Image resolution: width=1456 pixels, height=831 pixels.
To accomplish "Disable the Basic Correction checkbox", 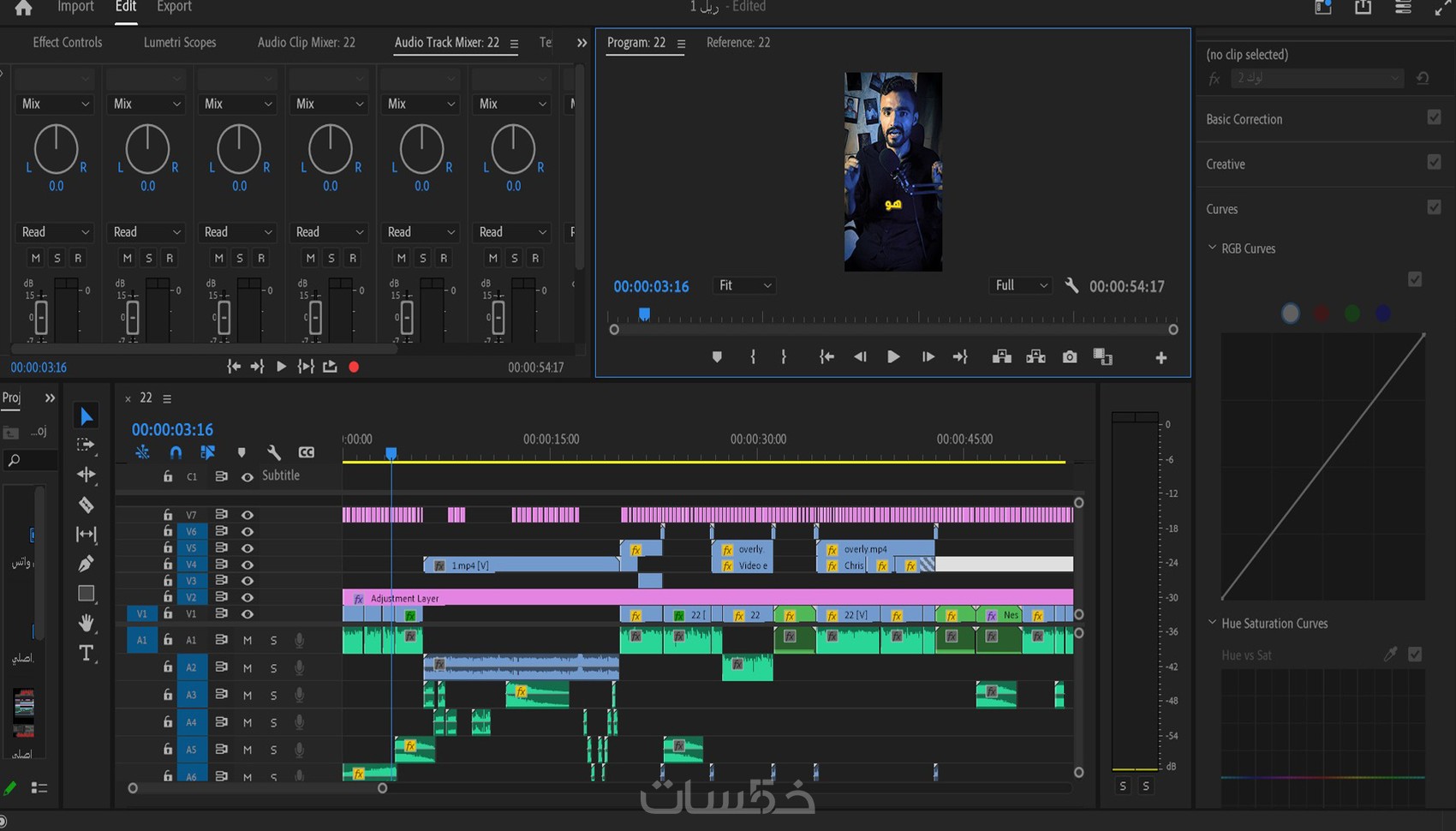I will (1434, 117).
